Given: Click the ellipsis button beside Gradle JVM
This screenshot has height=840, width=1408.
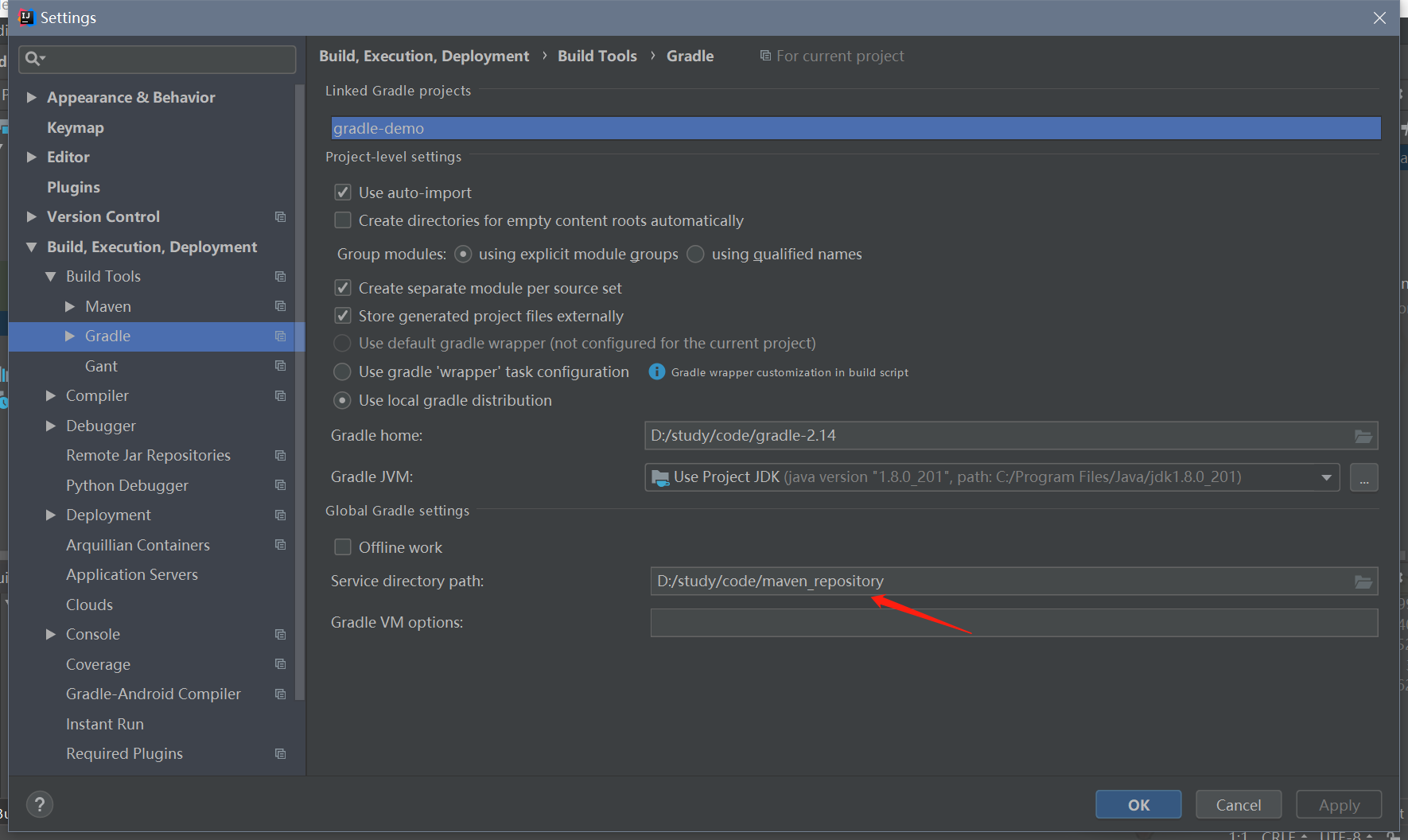Looking at the screenshot, I should point(1363,477).
